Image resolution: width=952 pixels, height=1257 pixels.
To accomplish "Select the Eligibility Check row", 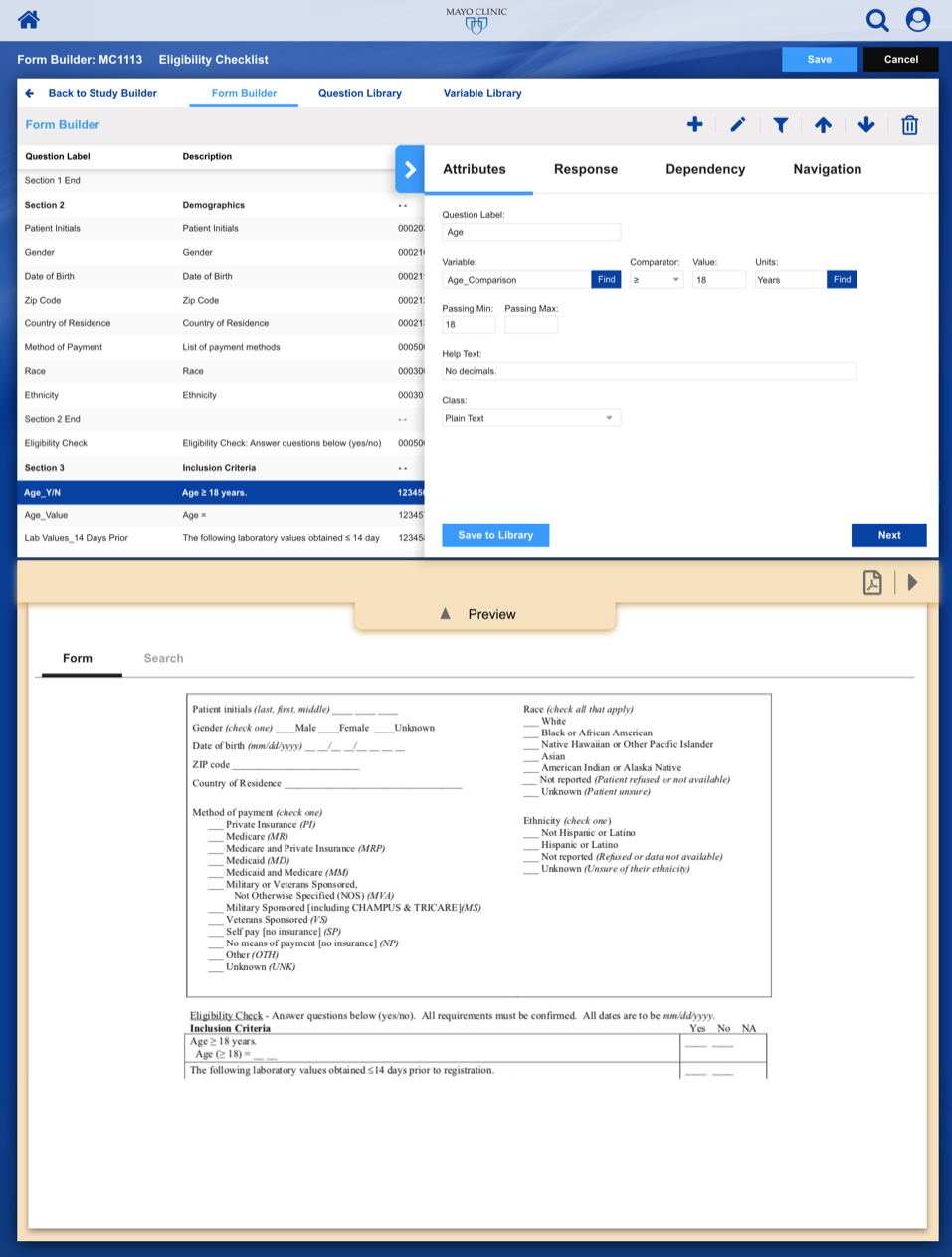I will point(221,443).
